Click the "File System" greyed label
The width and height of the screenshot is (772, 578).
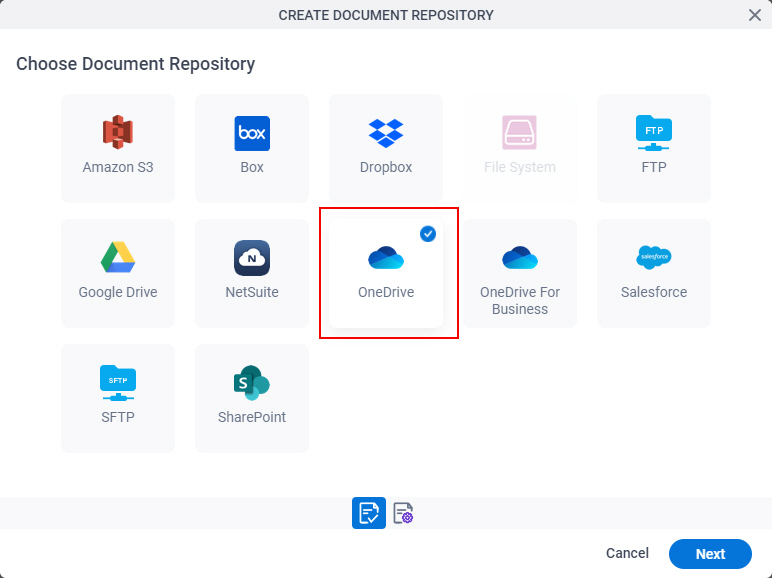[x=519, y=167]
